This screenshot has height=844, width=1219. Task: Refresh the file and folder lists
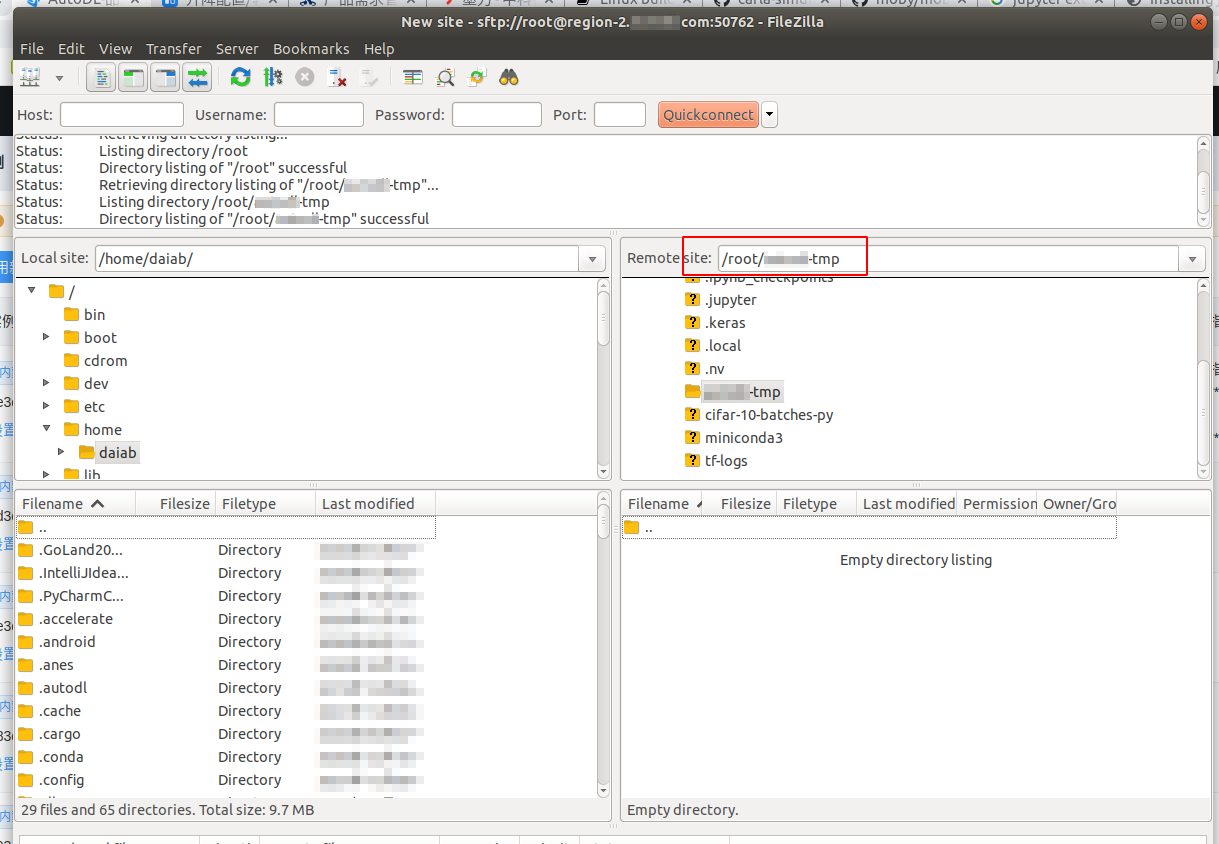[240, 77]
